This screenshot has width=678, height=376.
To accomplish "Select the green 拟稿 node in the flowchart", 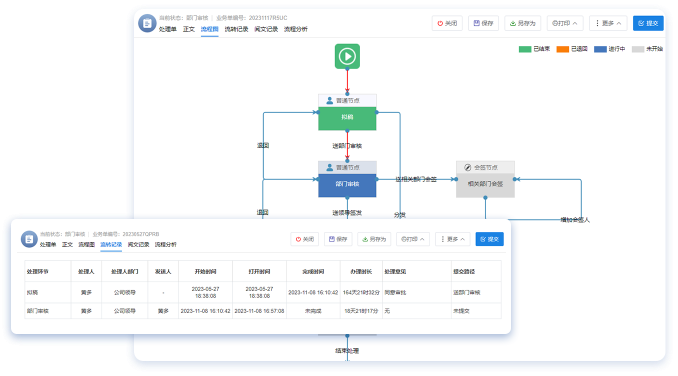I will coord(347,117).
